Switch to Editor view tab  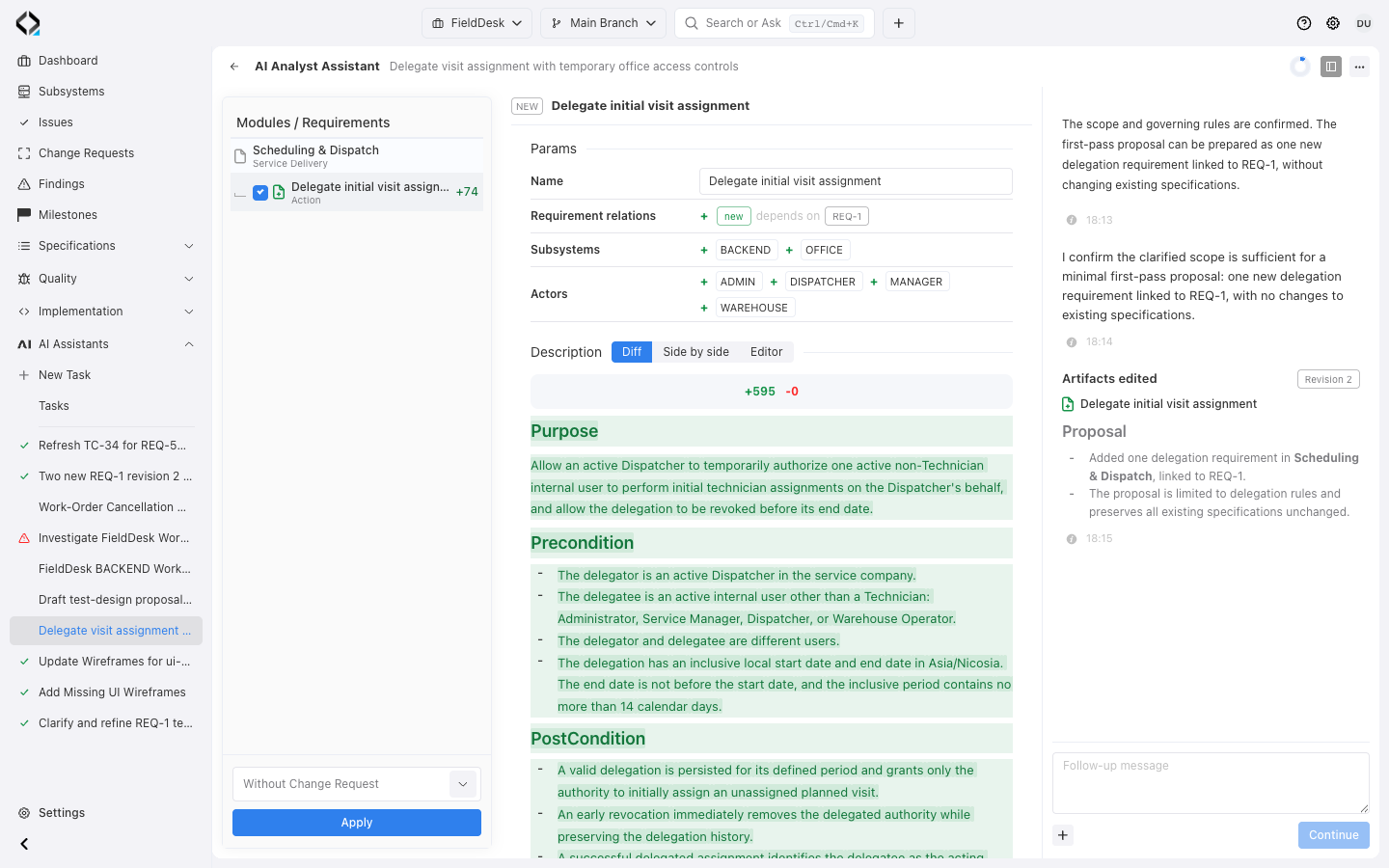click(x=767, y=352)
